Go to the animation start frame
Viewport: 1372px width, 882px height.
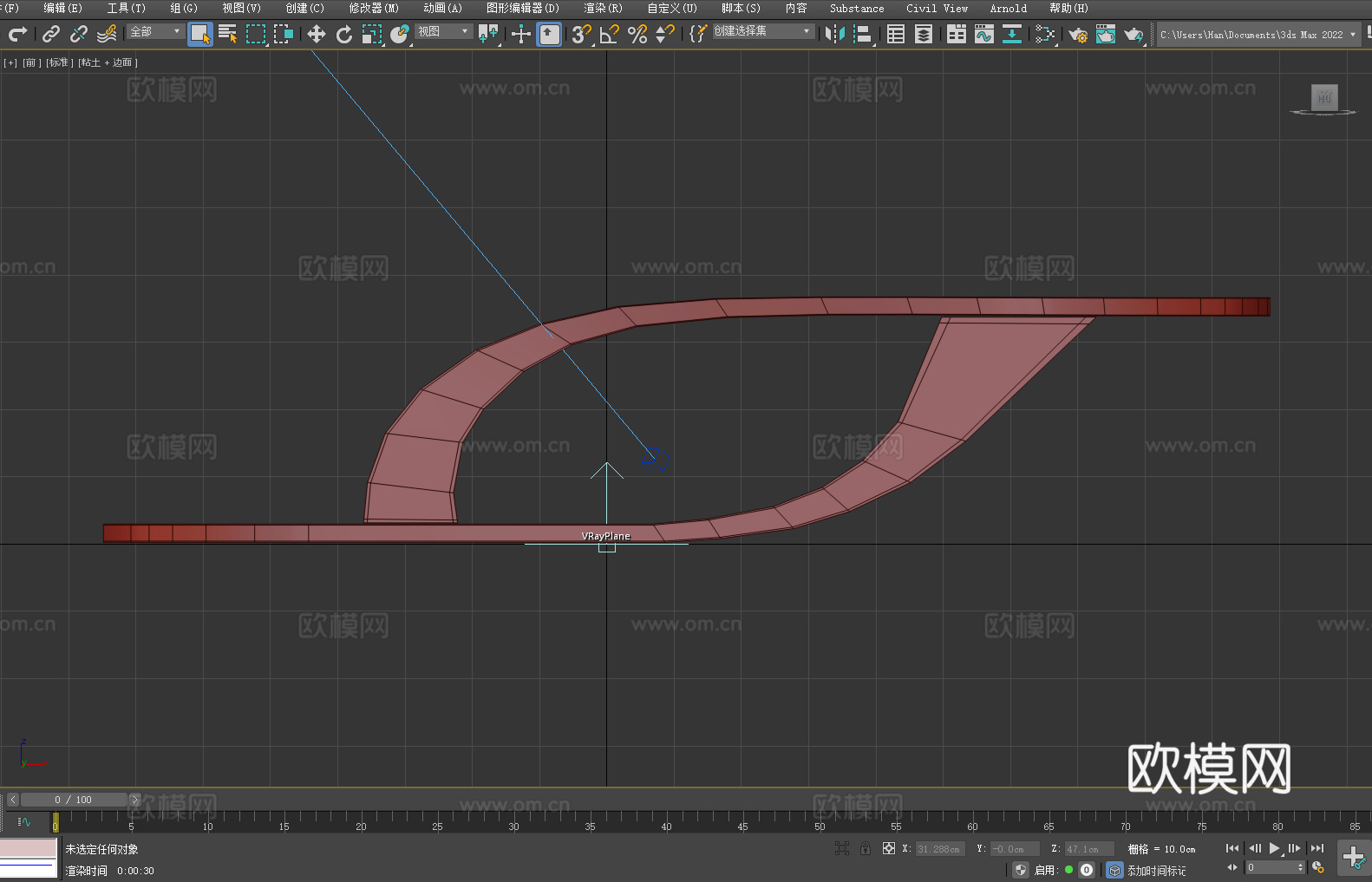pos(1232,848)
